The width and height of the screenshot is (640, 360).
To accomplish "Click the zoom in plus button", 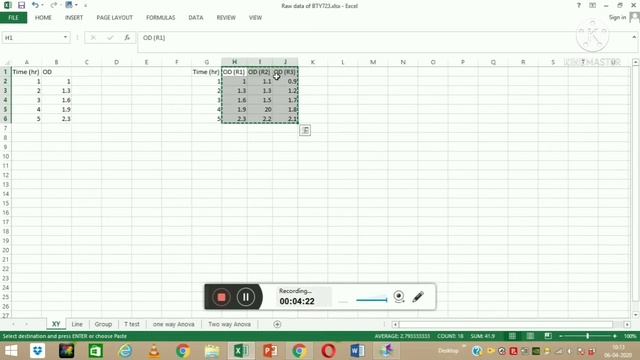I will click(x=615, y=336).
